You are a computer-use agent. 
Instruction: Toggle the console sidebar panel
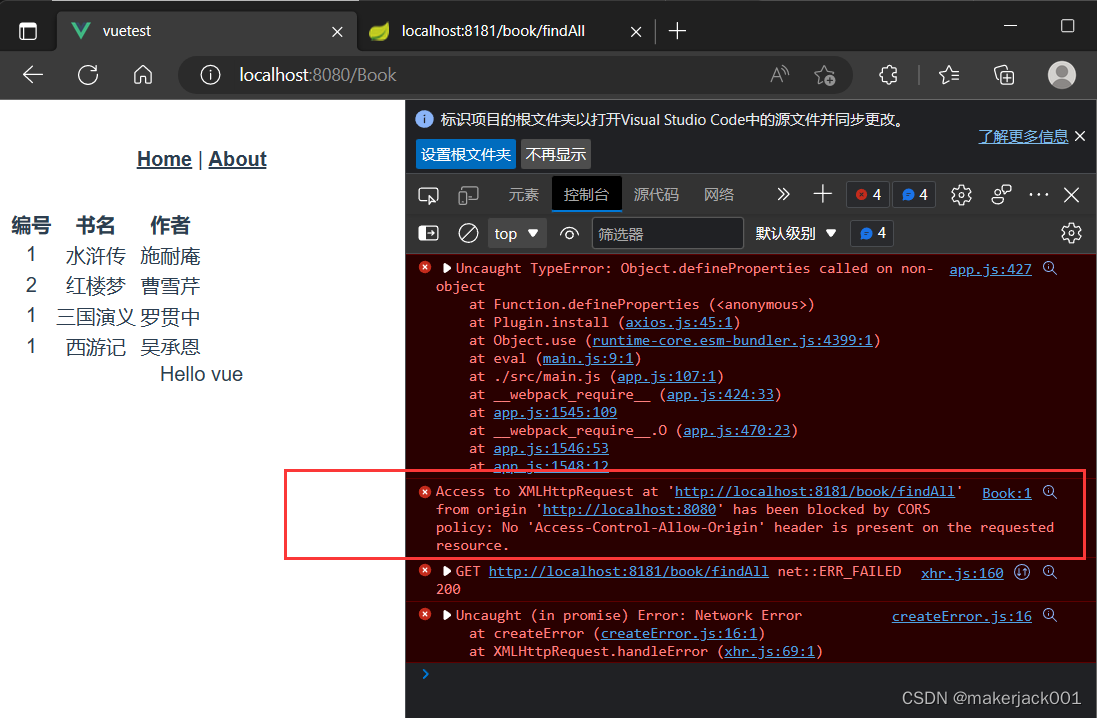click(428, 233)
